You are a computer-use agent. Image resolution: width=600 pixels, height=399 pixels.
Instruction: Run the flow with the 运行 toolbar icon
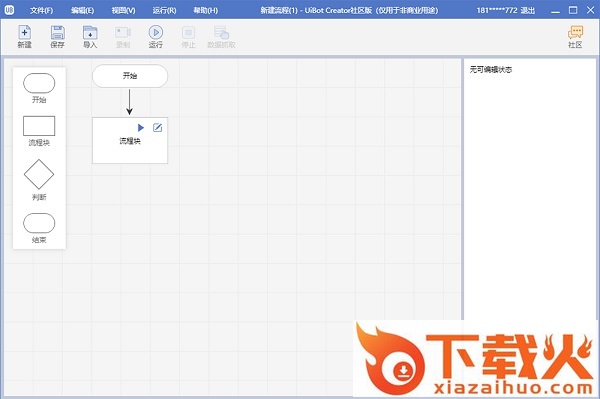156,33
